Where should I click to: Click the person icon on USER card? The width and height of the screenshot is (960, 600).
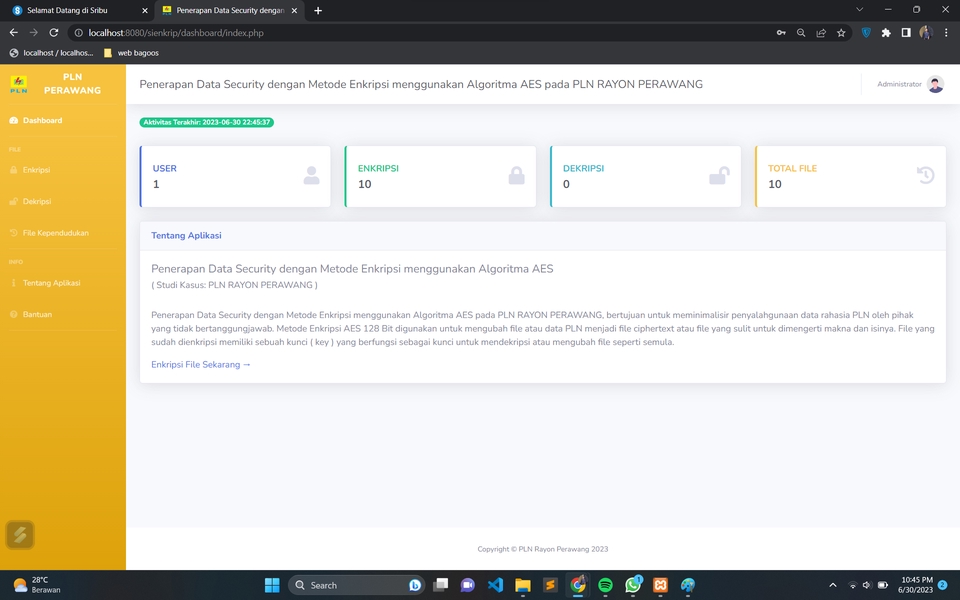312,175
